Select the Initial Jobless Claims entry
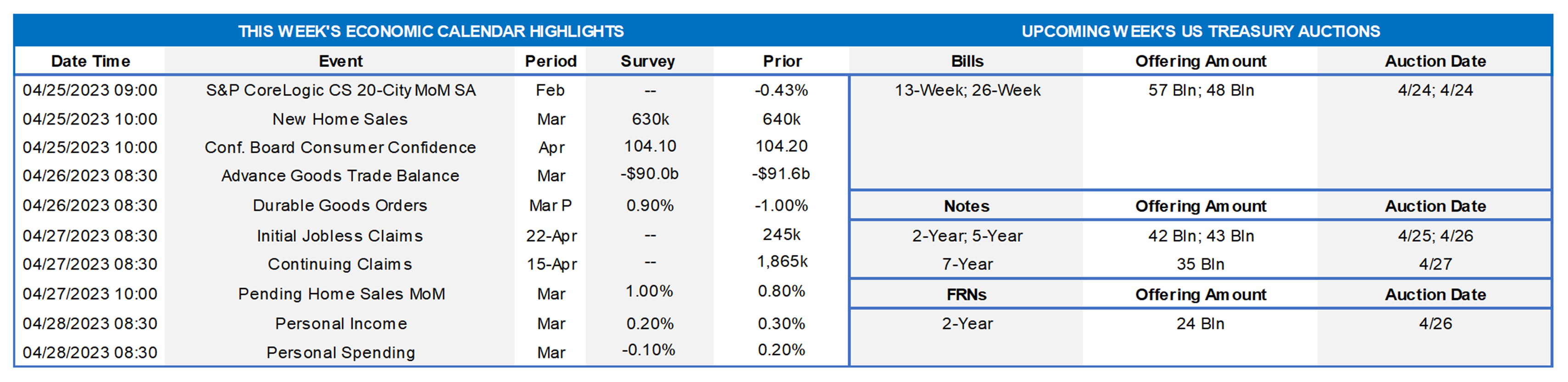 tap(340, 236)
